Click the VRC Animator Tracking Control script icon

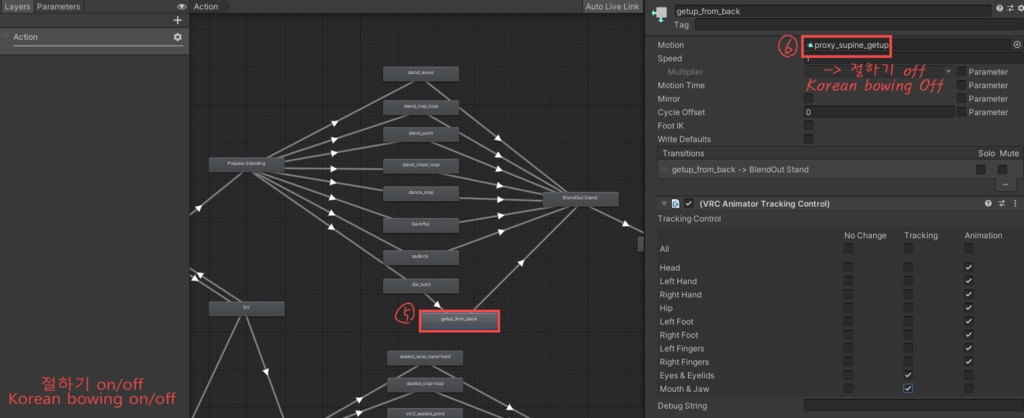[x=675, y=204]
